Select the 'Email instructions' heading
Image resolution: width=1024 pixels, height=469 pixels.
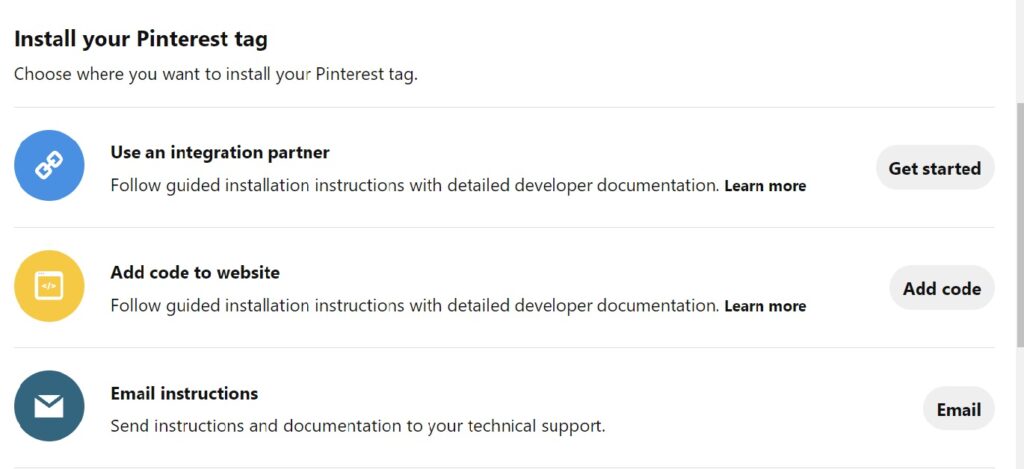pyautogui.click(x=184, y=393)
